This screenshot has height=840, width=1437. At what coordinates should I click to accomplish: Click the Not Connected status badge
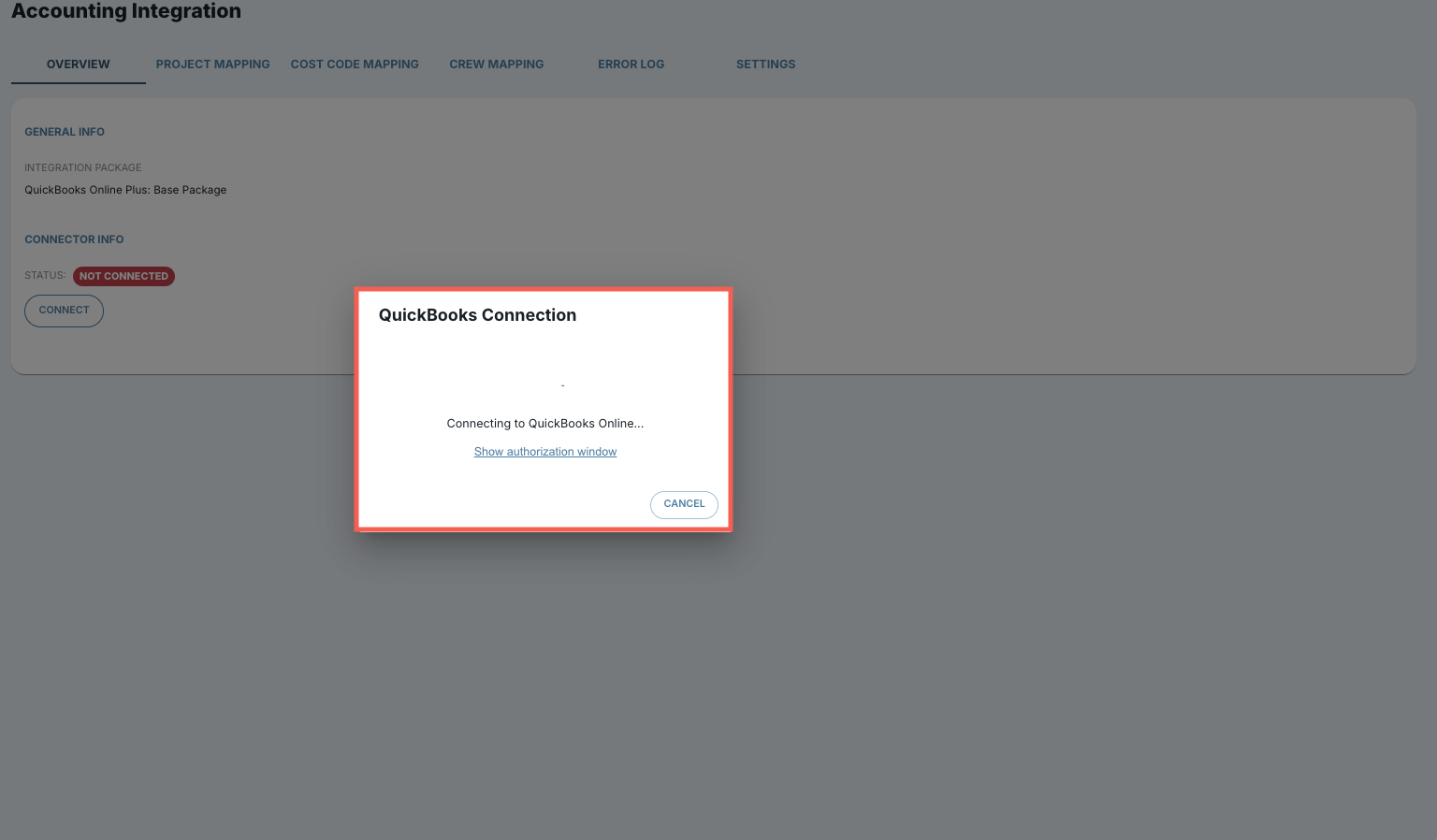[123, 276]
